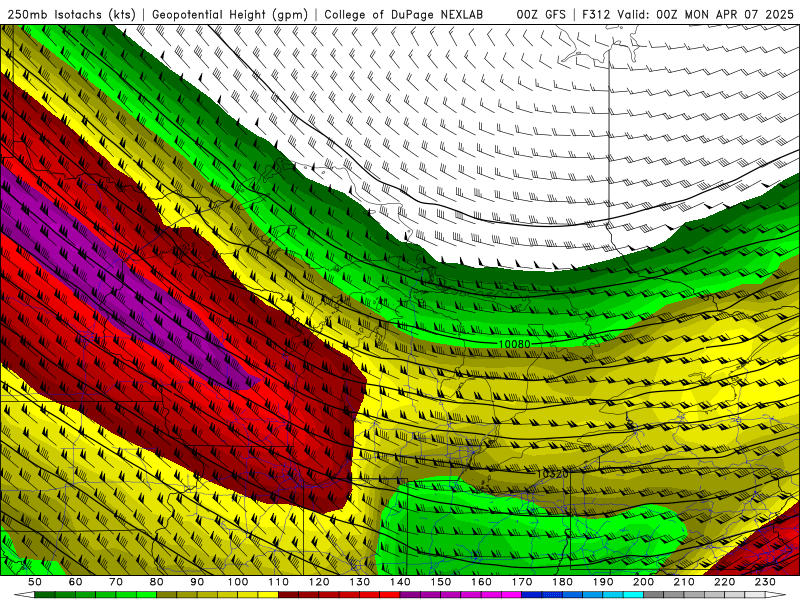
Task: Click the '250mb Isotachs (kts)' title text
Action: pos(71,14)
